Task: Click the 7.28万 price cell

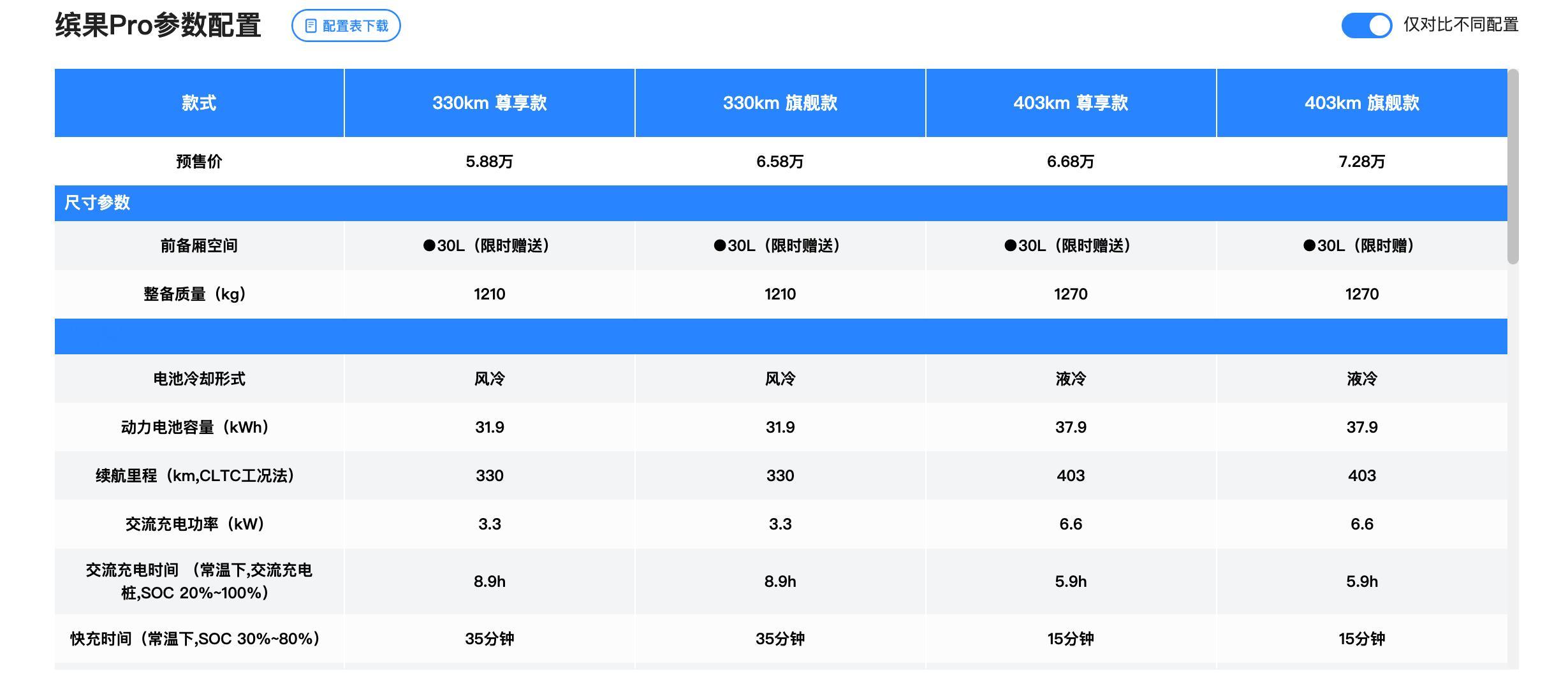Action: tap(1362, 161)
